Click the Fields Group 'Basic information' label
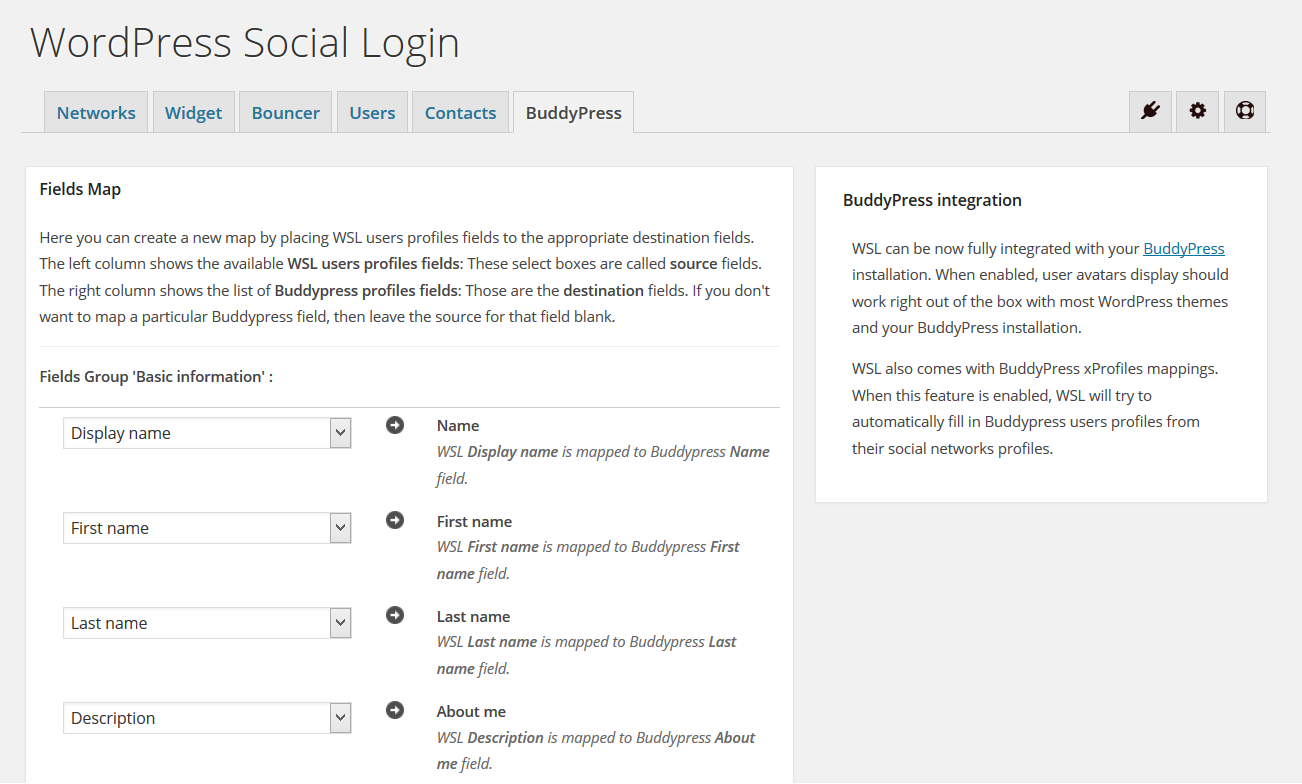Image resolution: width=1302 pixels, height=784 pixels. tap(156, 376)
